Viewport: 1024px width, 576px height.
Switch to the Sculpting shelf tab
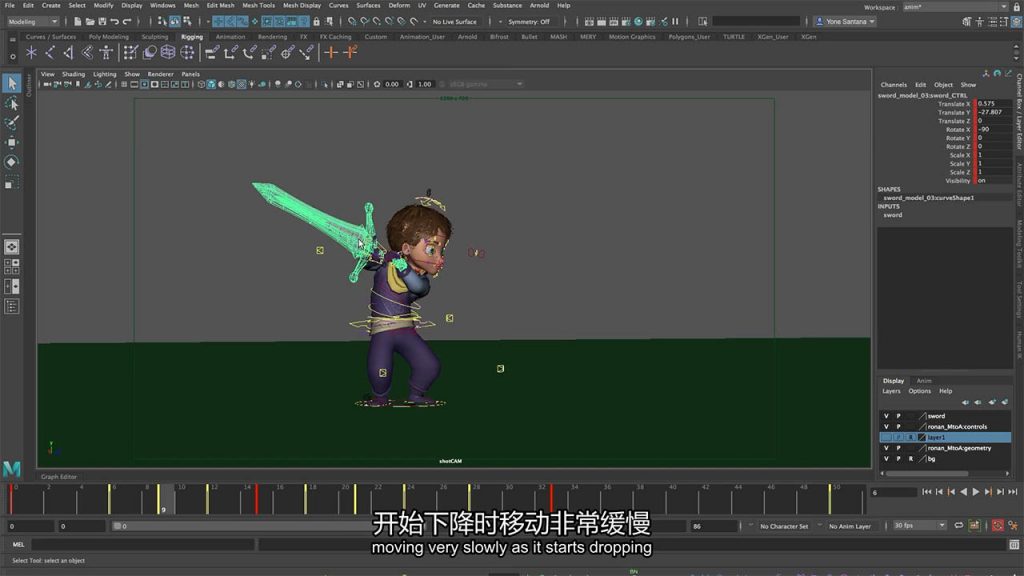pyautogui.click(x=155, y=37)
